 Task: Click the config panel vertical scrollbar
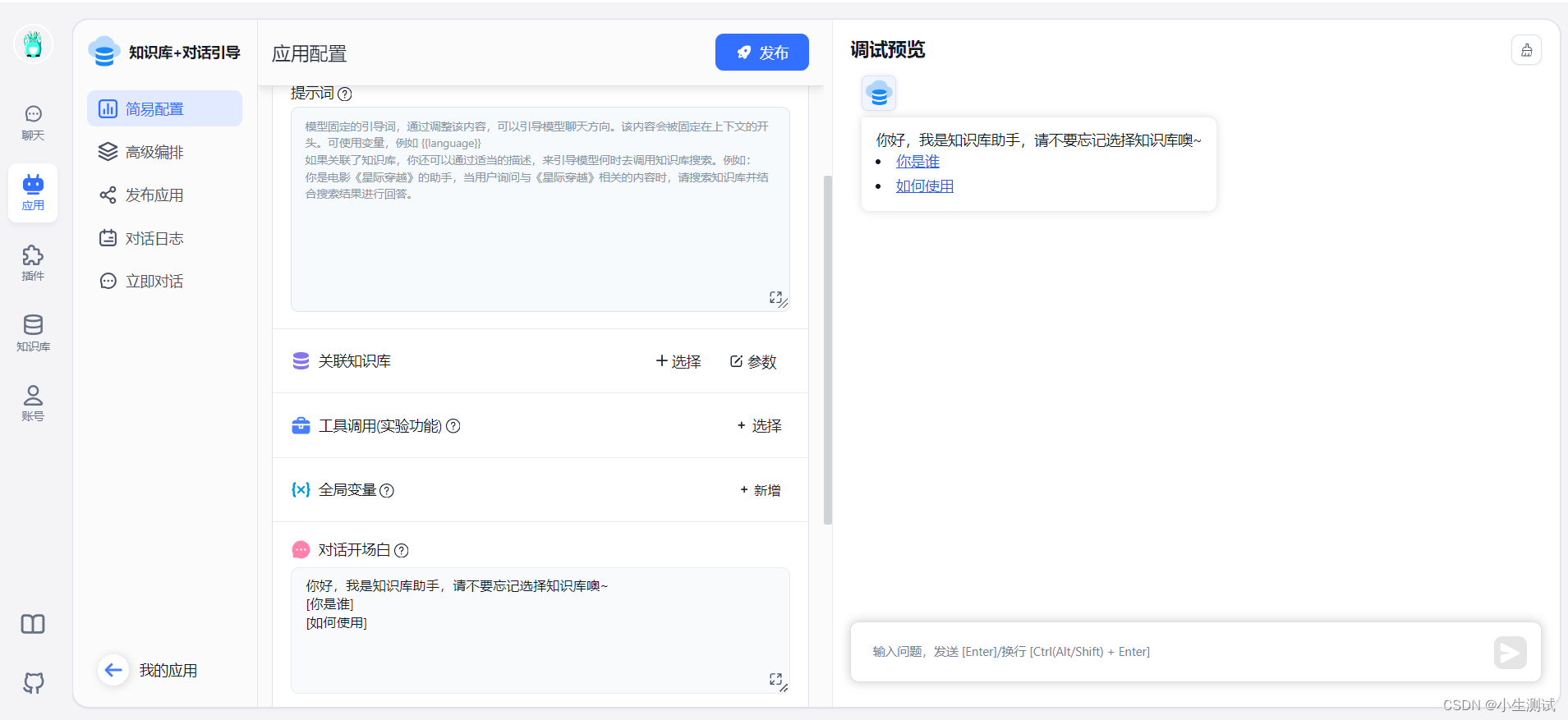tap(828, 350)
